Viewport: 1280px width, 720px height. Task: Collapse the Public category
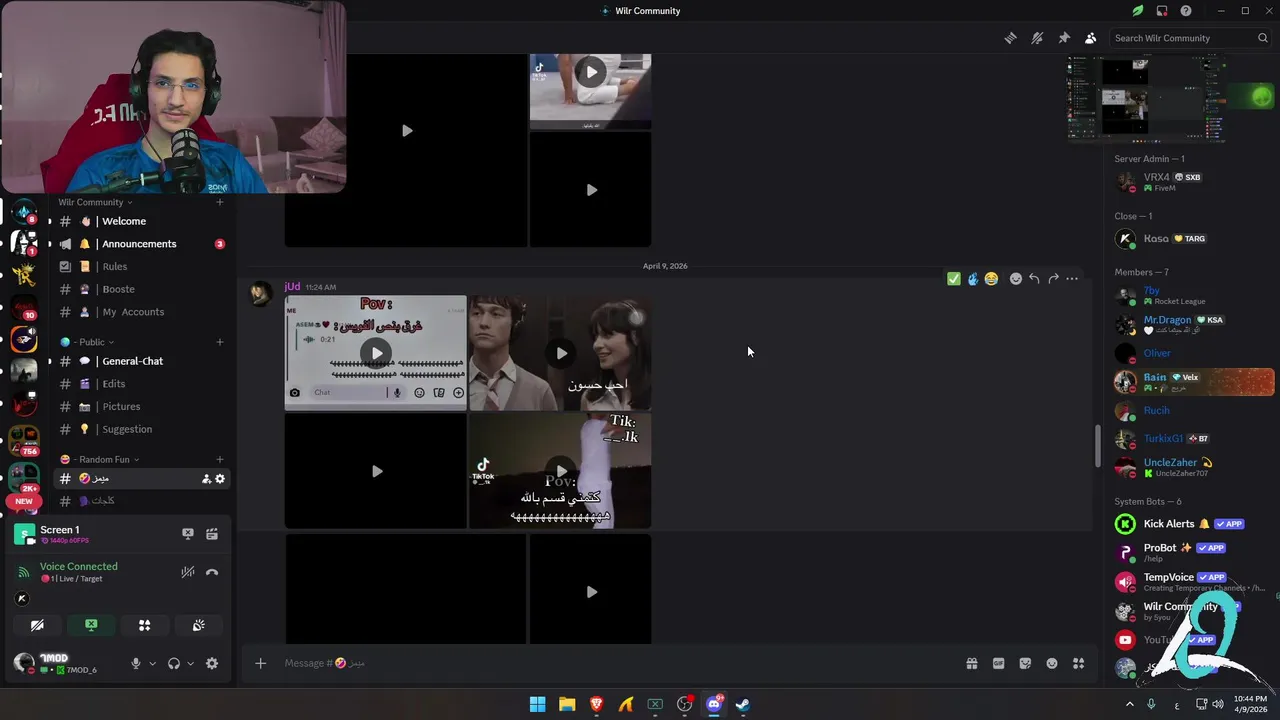pos(87,342)
